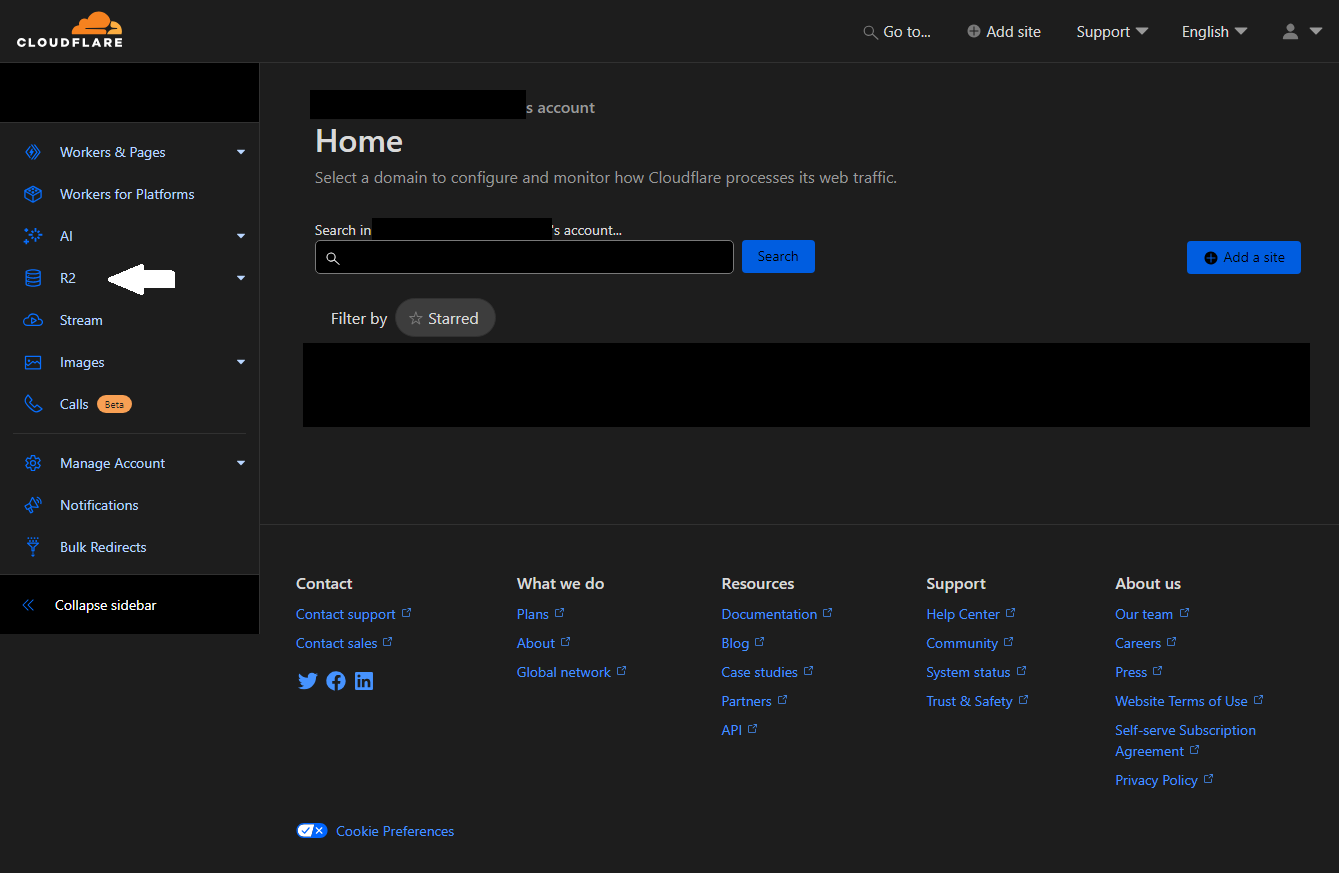Select the AI section icon
Image resolution: width=1339 pixels, height=873 pixels.
[31, 235]
